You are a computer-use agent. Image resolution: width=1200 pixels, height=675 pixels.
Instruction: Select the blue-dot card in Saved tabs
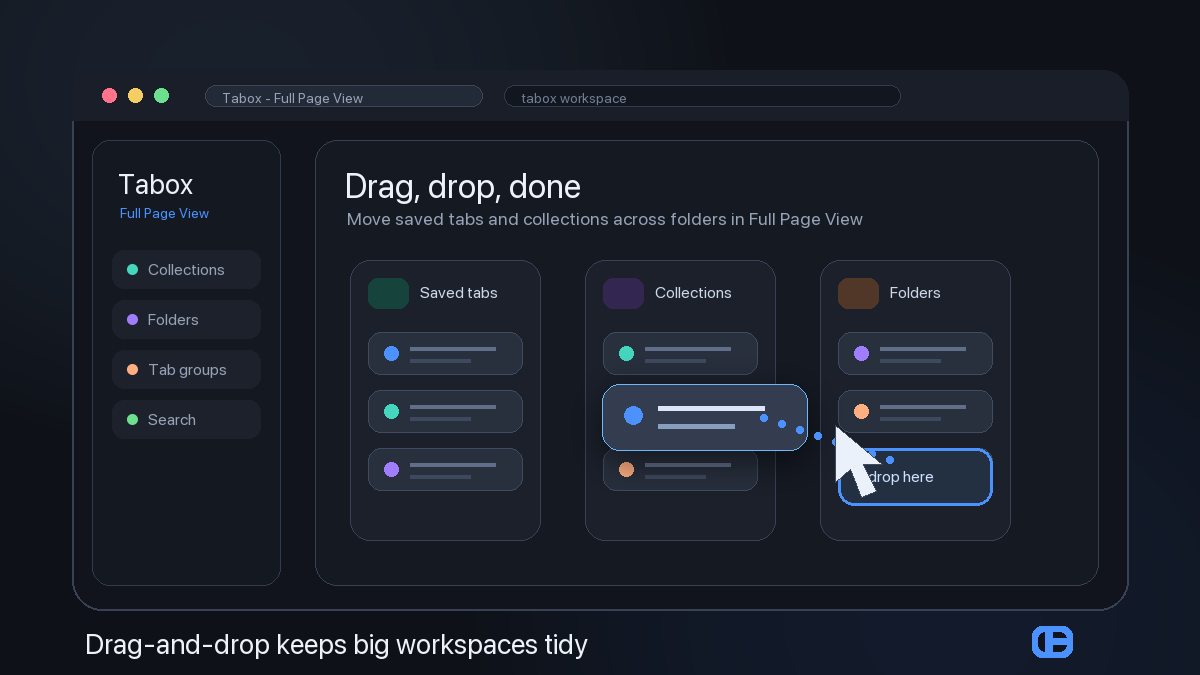point(445,353)
